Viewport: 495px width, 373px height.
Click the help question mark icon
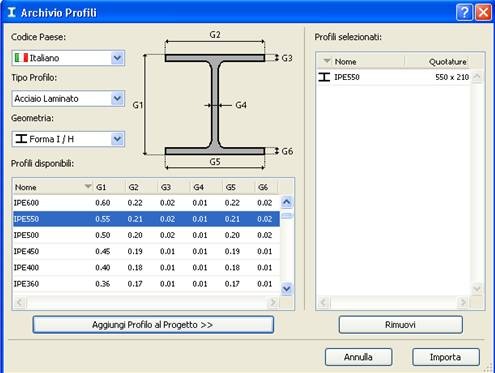464,12
